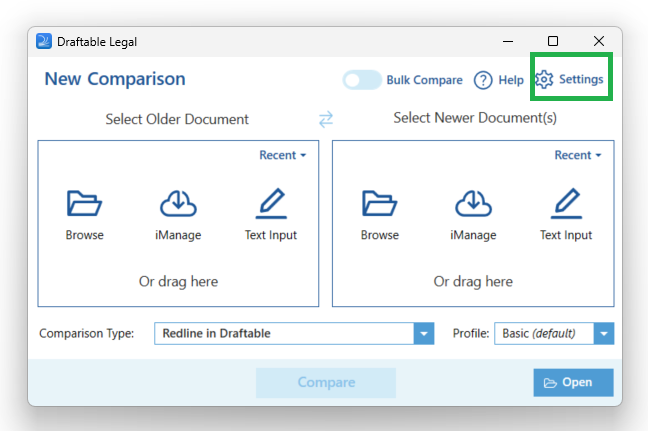Image resolution: width=648 pixels, height=431 pixels.
Task: Click the Compare button
Action: (x=326, y=382)
